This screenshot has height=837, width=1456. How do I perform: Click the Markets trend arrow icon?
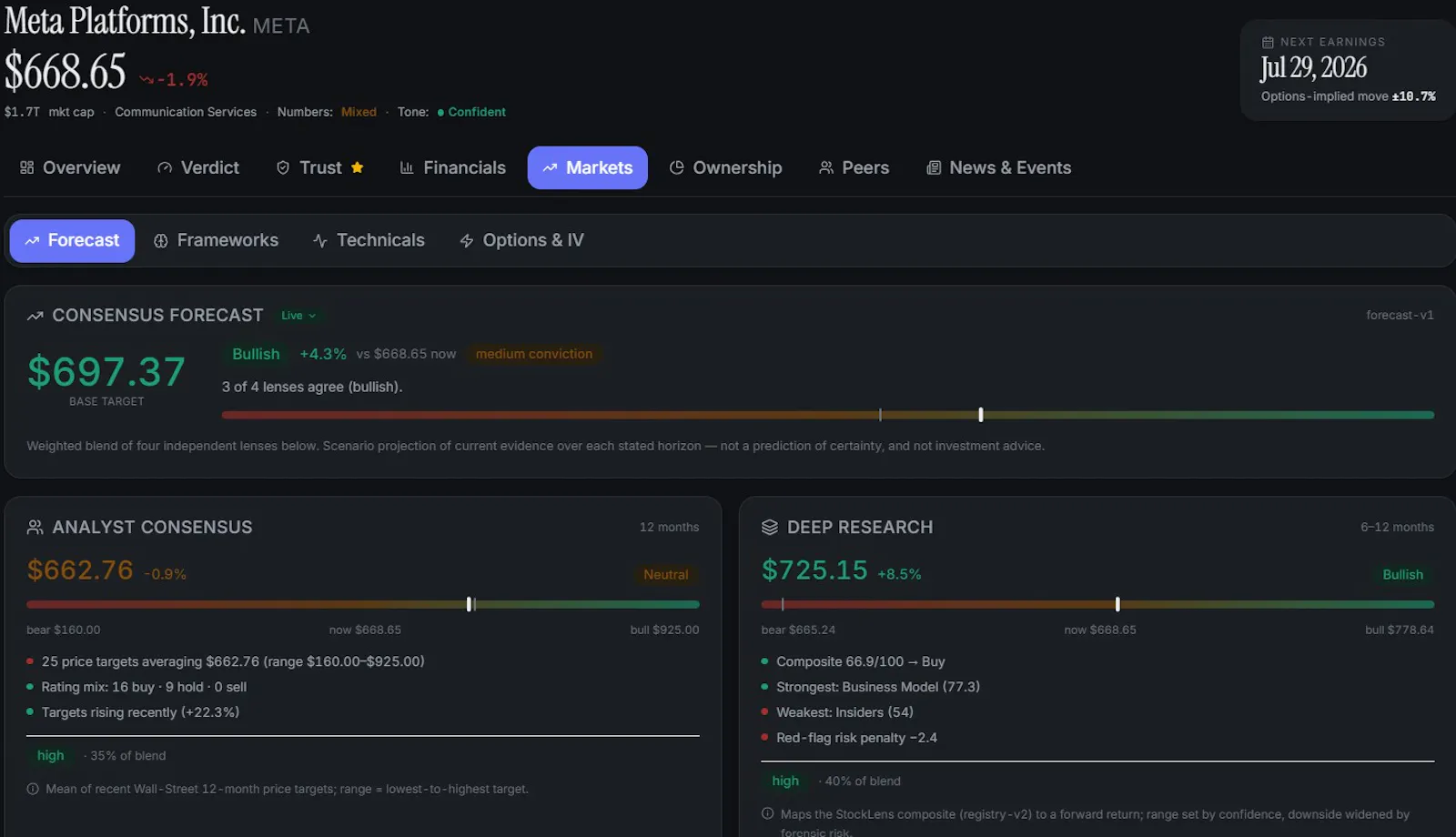point(550,167)
